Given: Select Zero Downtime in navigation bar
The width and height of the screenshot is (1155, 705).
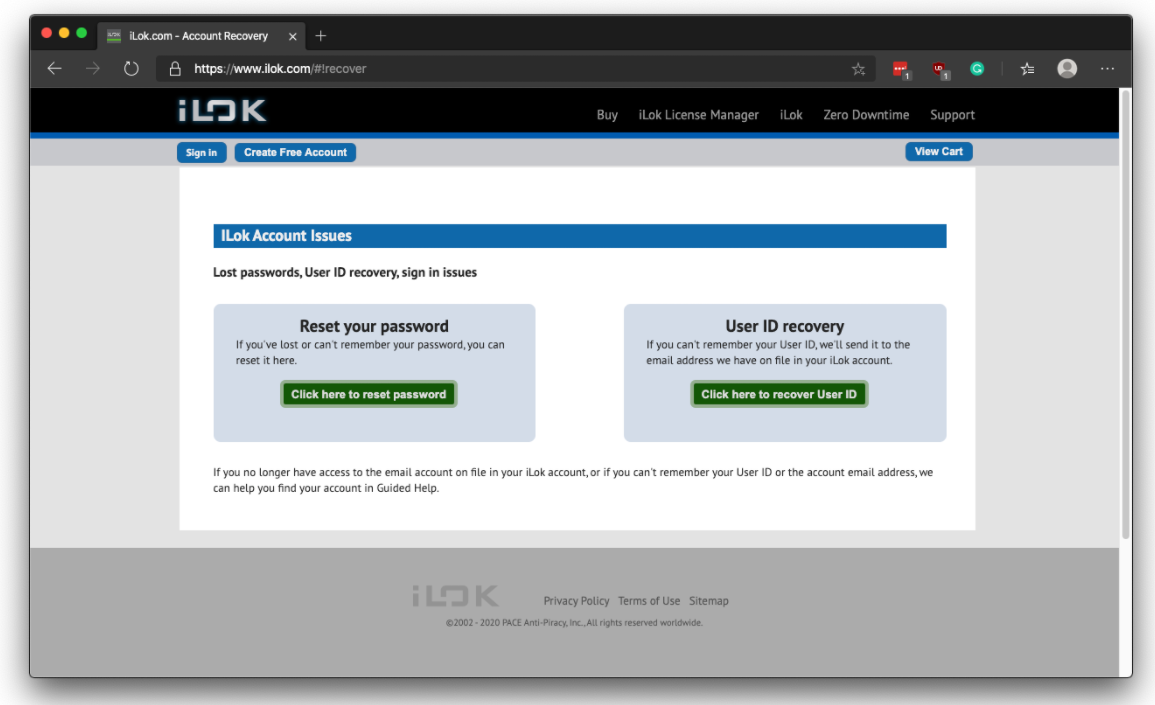Looking at the screenshot, I should [866, 115].
